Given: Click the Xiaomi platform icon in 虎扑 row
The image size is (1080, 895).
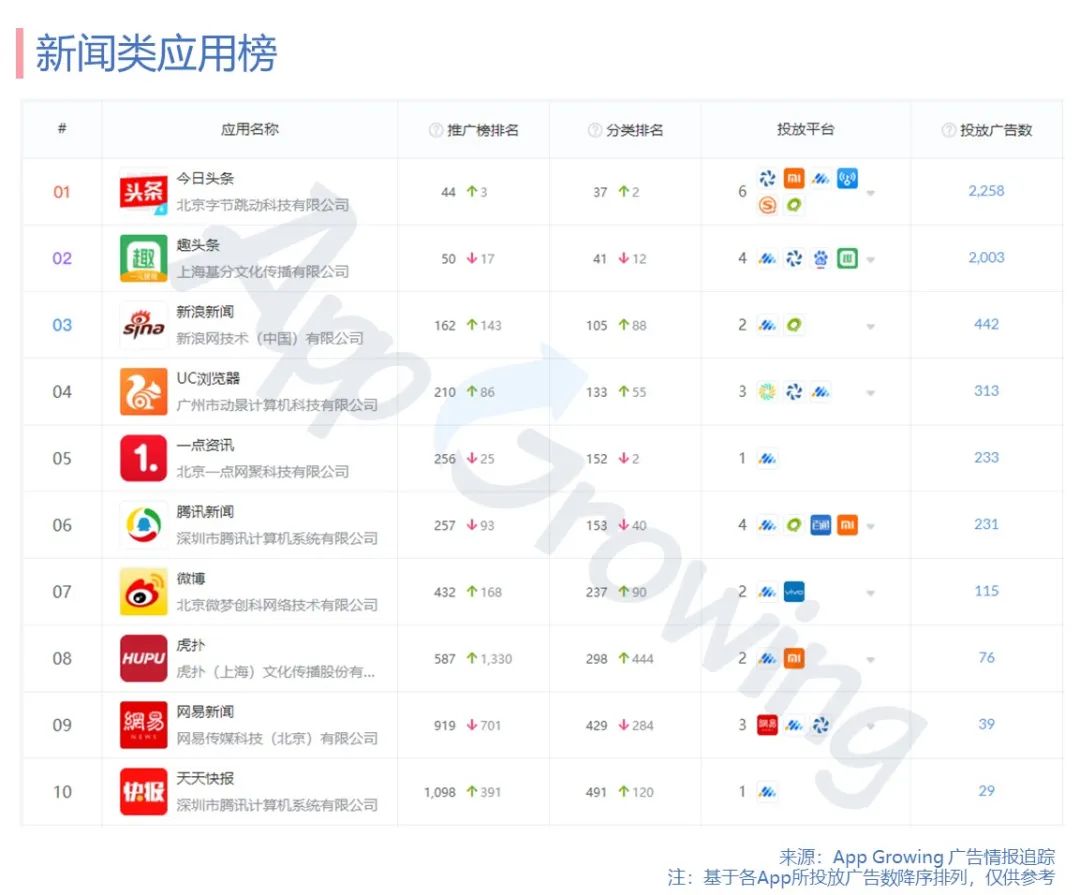Looking at the screenshot, I should [794, 659].
